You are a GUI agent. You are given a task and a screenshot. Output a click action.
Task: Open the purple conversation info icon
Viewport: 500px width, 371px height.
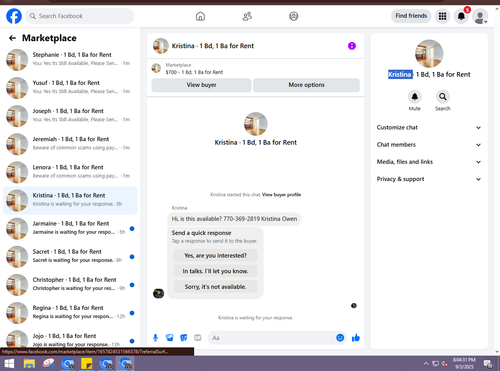pos(352,46)
